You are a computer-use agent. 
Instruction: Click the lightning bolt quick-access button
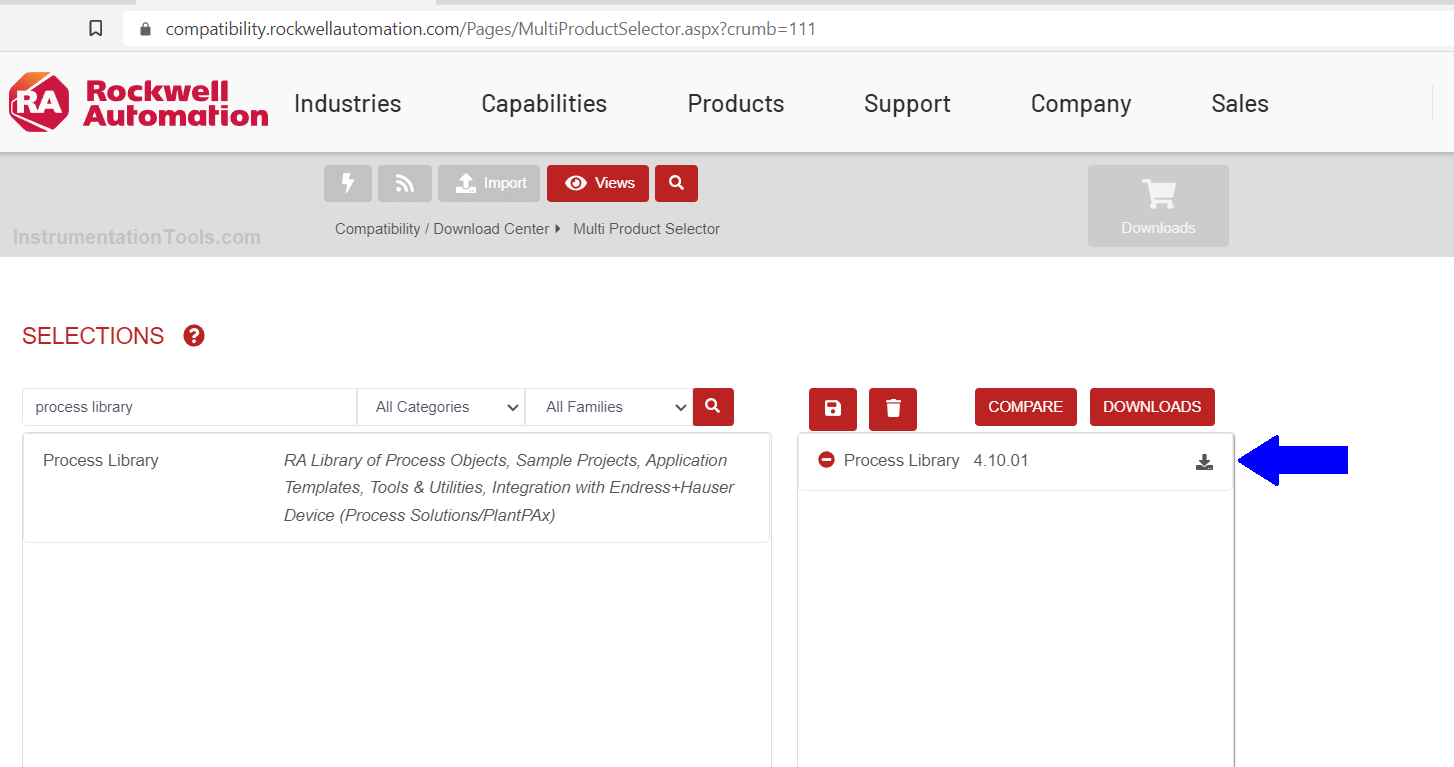[x=348, y=183]
